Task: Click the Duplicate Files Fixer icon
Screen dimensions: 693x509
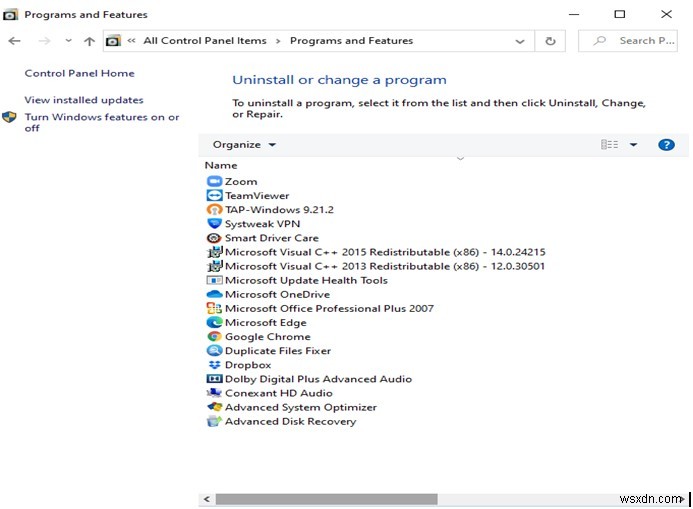Action: click(214, 351)
